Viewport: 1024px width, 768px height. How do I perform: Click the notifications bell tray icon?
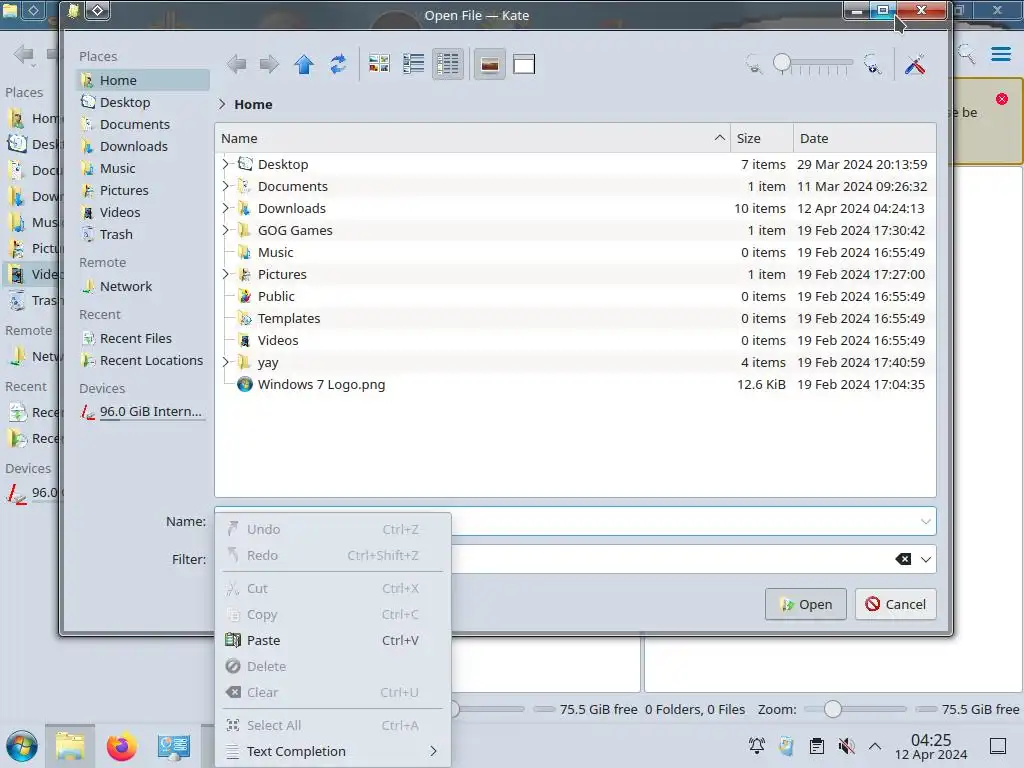click(x=756, y=746)
